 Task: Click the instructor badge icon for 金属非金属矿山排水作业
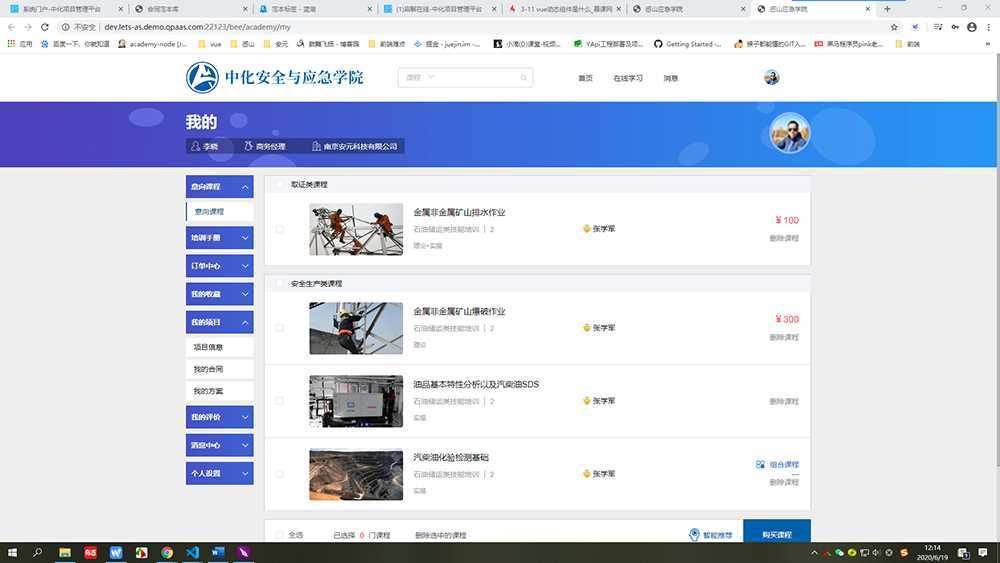pos(587,229)
